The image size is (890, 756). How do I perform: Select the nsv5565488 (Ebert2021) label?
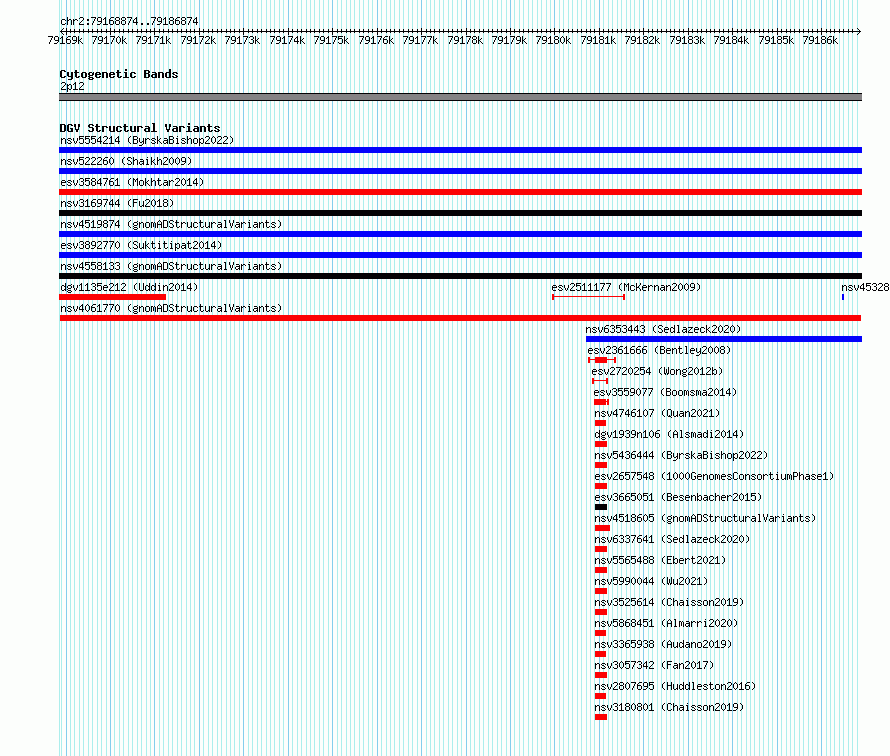(660, 560)
